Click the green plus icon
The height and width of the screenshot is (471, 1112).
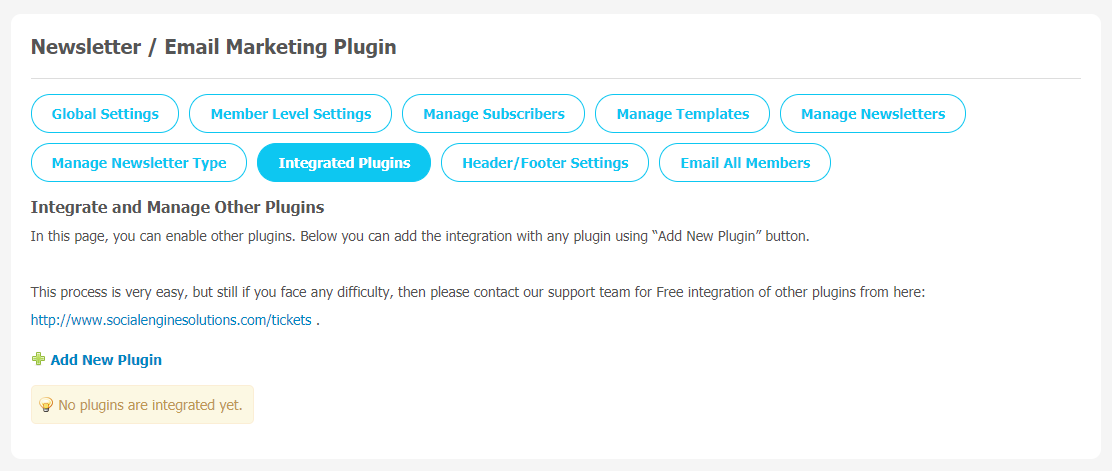tap(38, 360)
